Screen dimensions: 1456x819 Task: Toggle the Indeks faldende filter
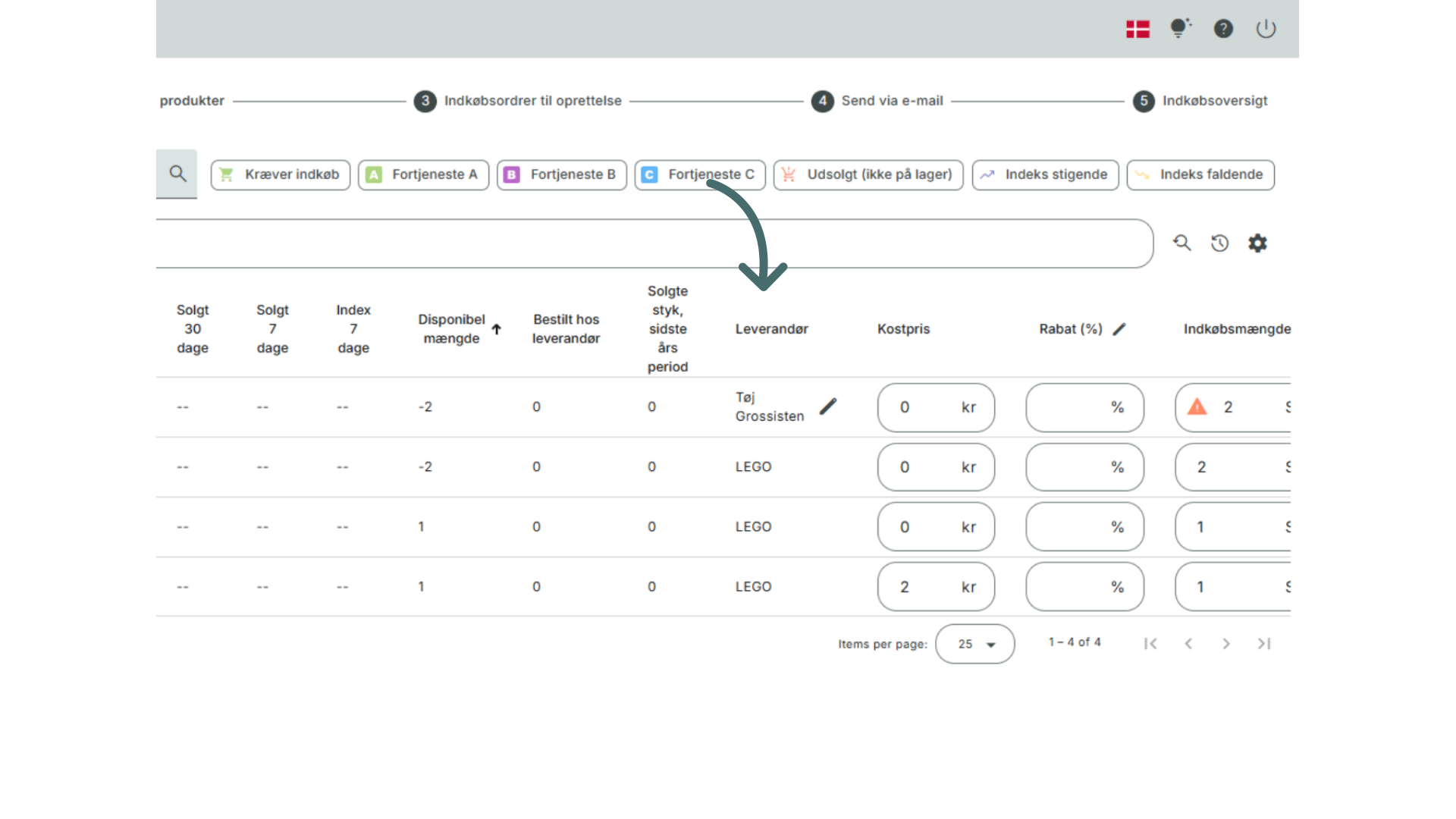1200,174
